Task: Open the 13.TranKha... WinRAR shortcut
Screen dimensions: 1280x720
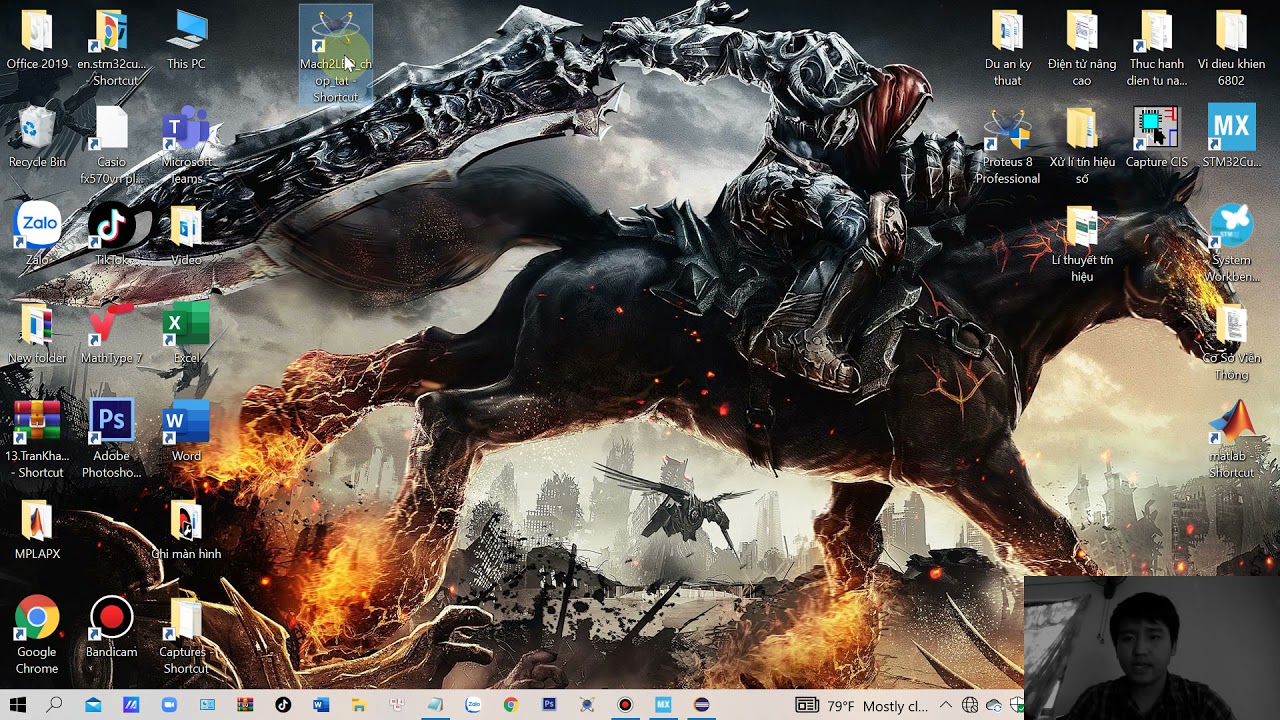Action: [37, 440]
